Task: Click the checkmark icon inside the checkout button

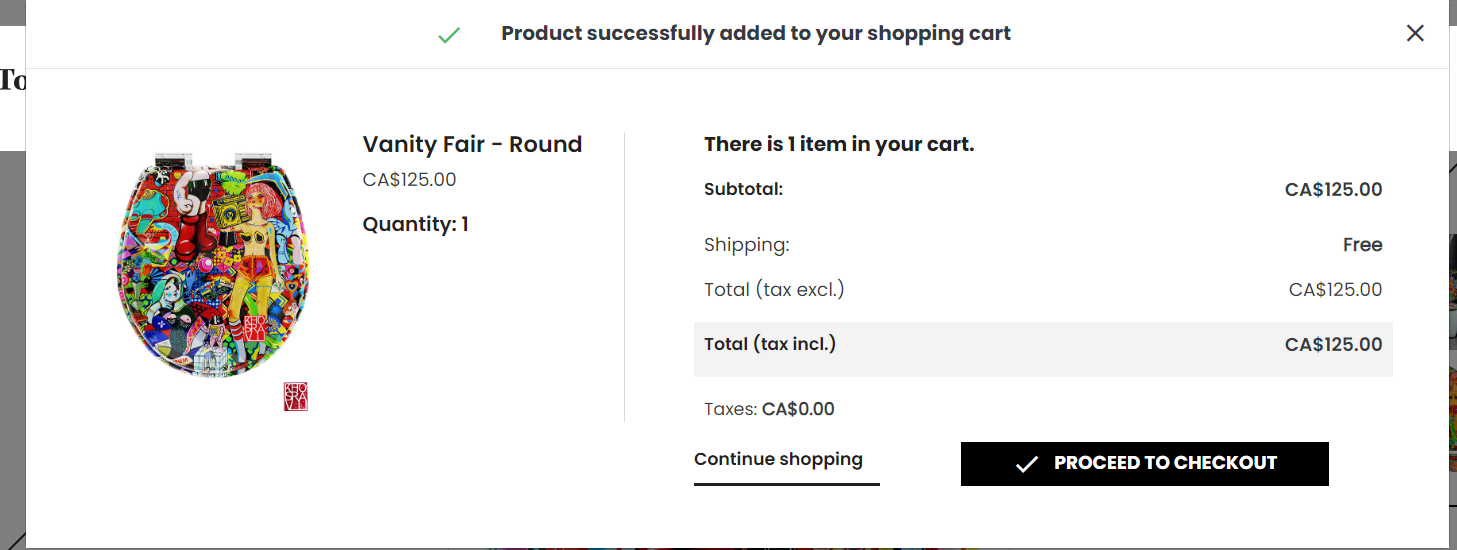Action: pyautogui.click(x=1026, y=464)
